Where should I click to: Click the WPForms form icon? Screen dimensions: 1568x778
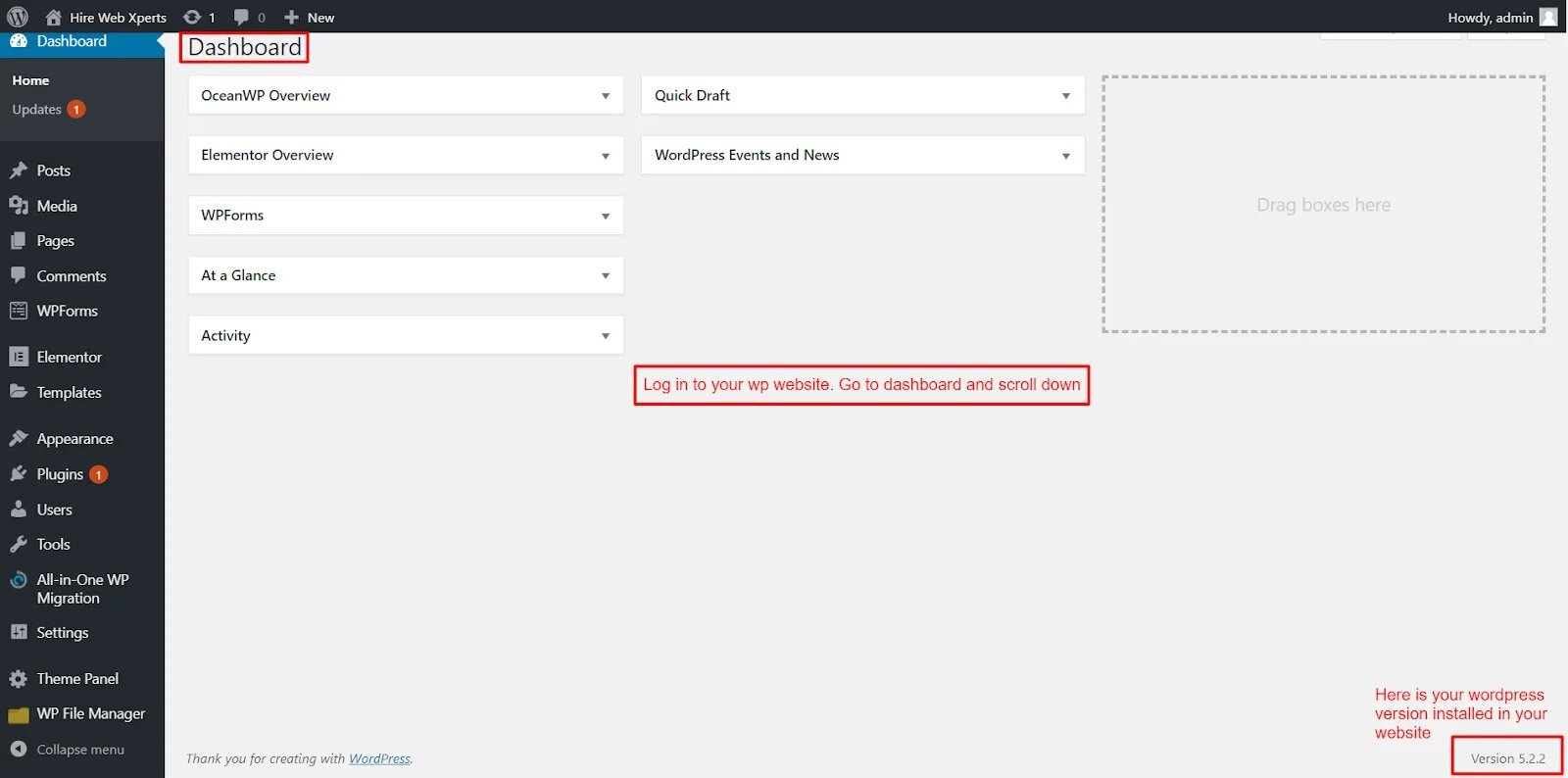(x=18, y=311)
